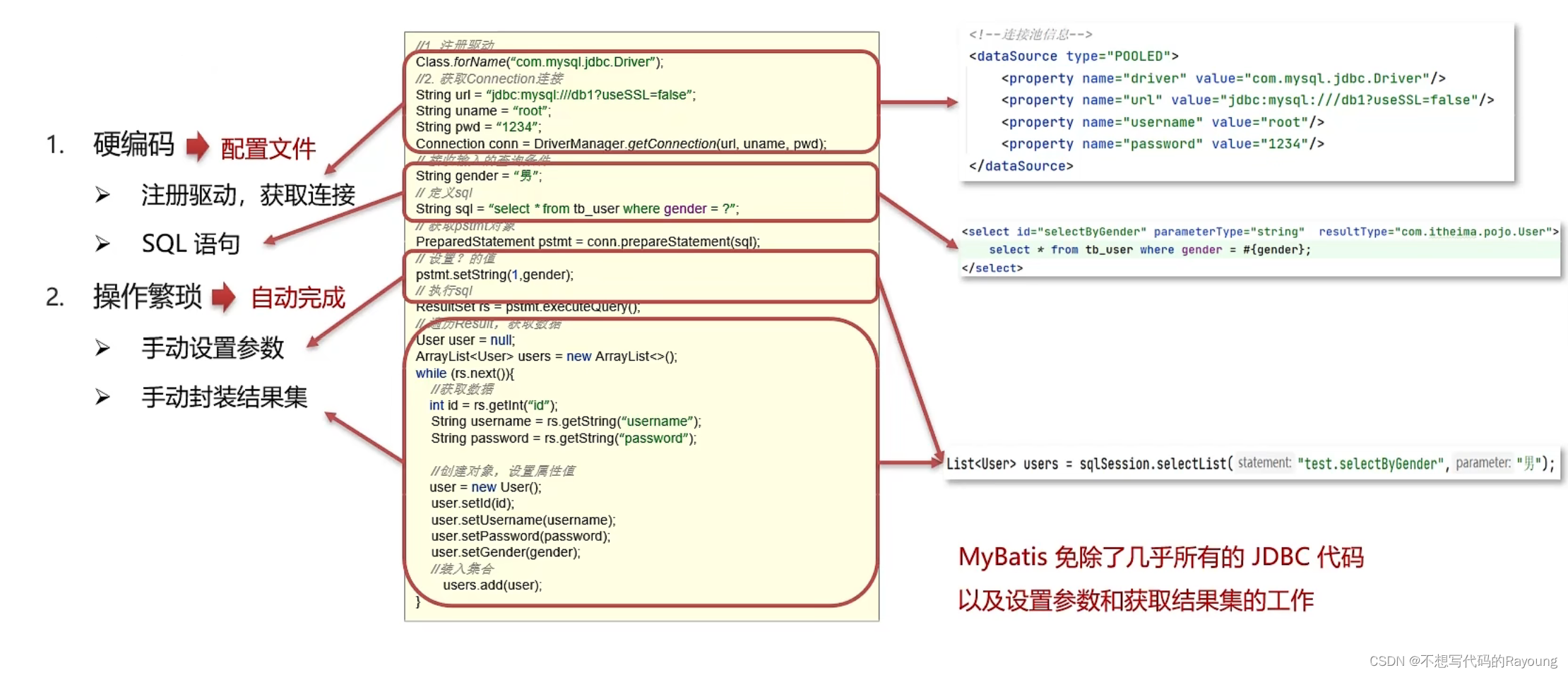Click the comment "//2. 获取Connection连接"
Image resolution: width=1568 pixels, height=675 pixels.
(489, 78)
